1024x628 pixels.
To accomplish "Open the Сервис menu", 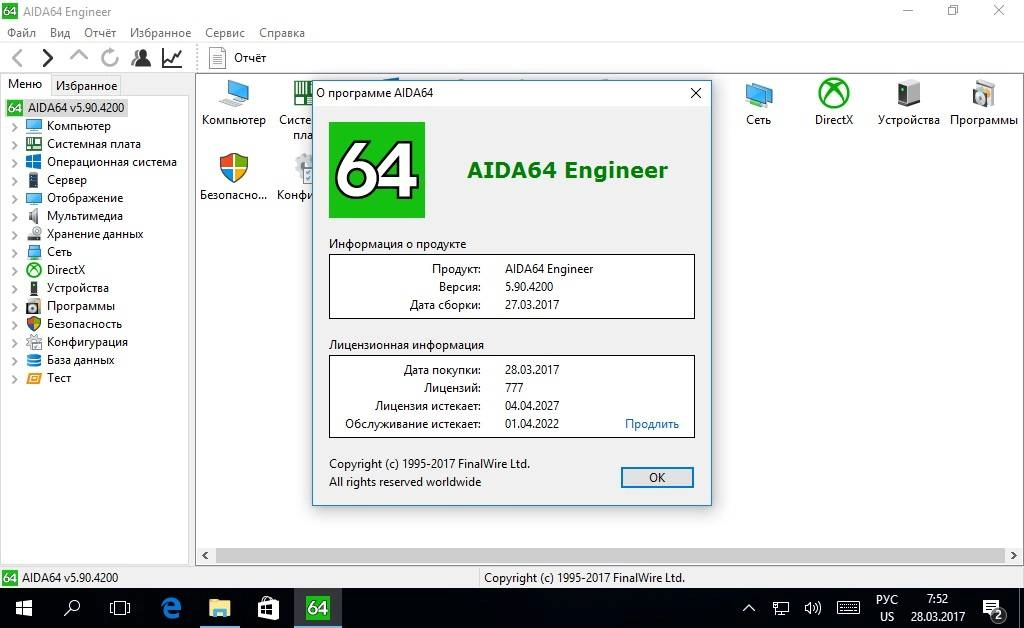I will click(225, 33).
